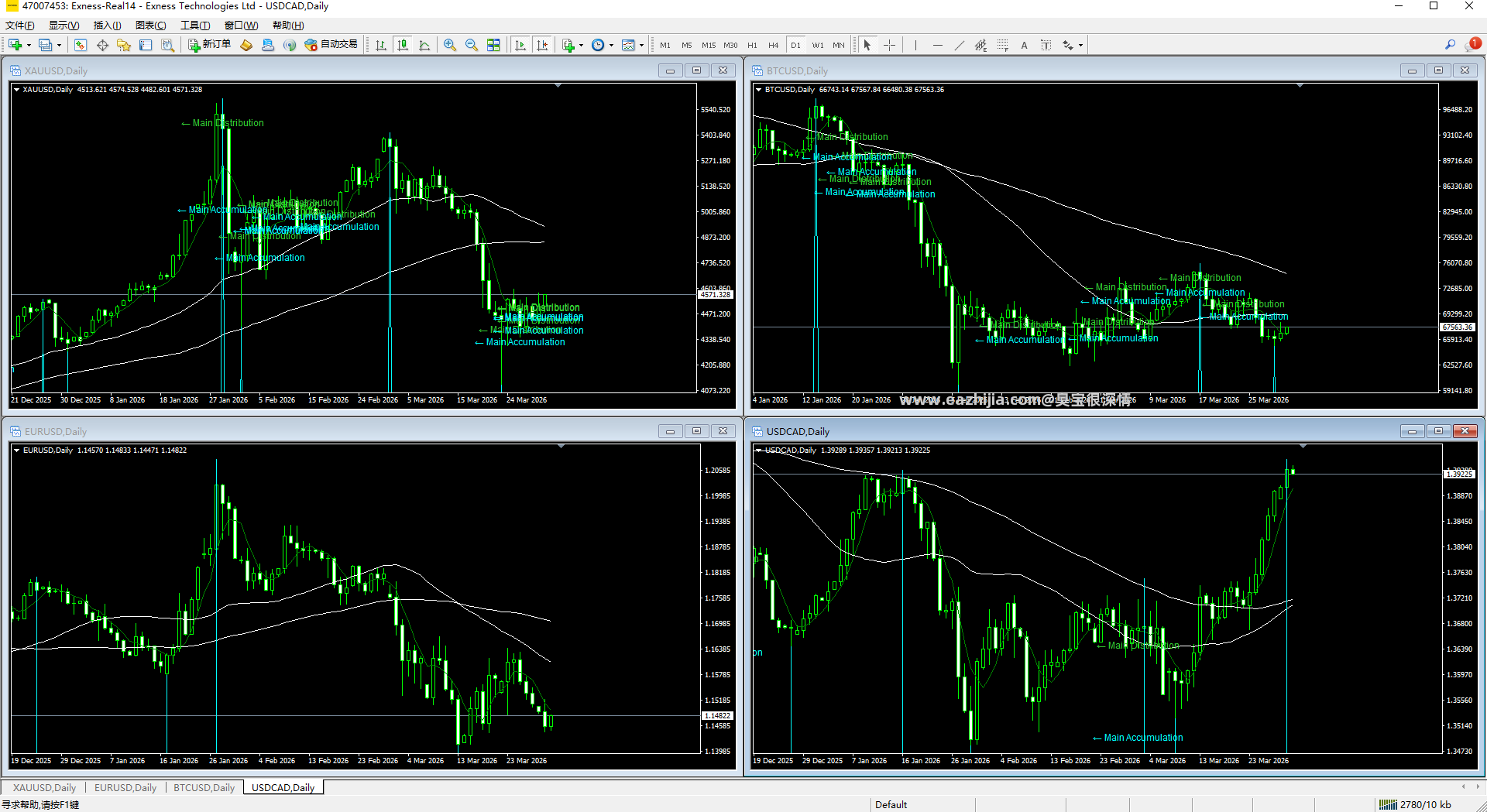Select the D1 timeframe button
Viewport: 1487px width, 812px height.
[795, 45]
